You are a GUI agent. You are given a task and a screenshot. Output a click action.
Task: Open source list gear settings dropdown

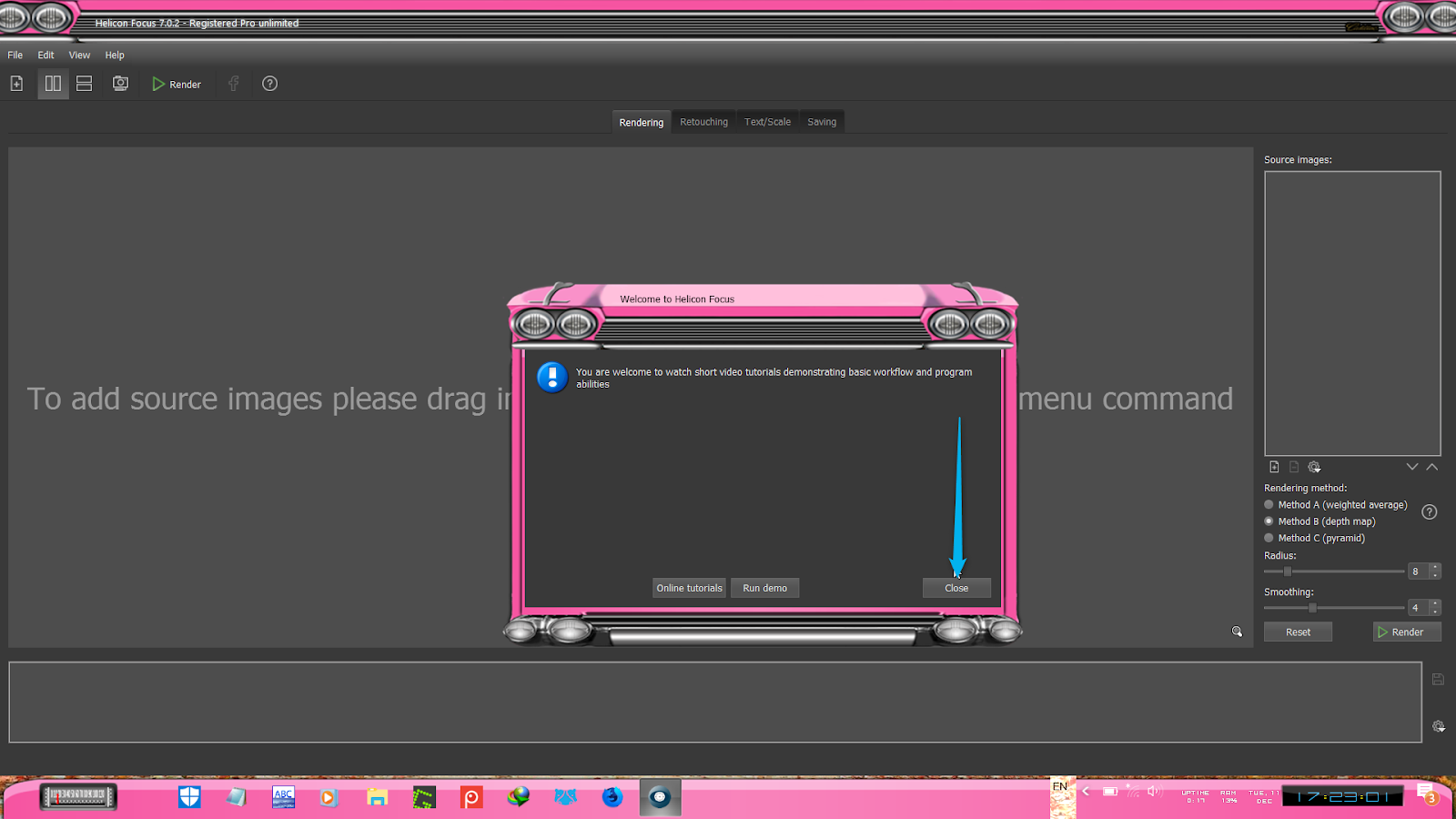1314,467
